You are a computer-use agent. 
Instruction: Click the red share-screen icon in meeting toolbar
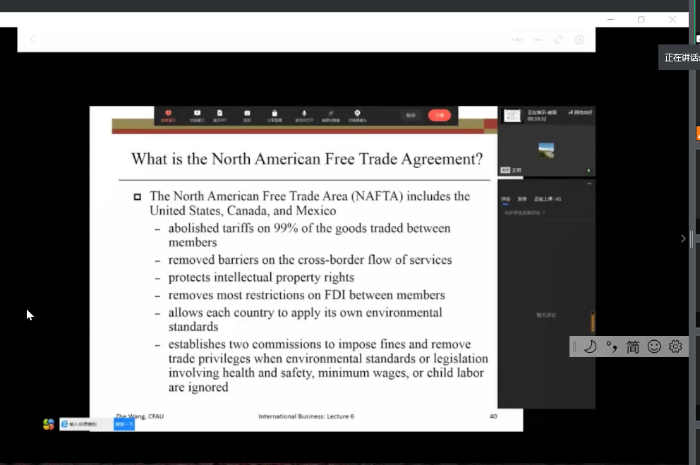169,114
